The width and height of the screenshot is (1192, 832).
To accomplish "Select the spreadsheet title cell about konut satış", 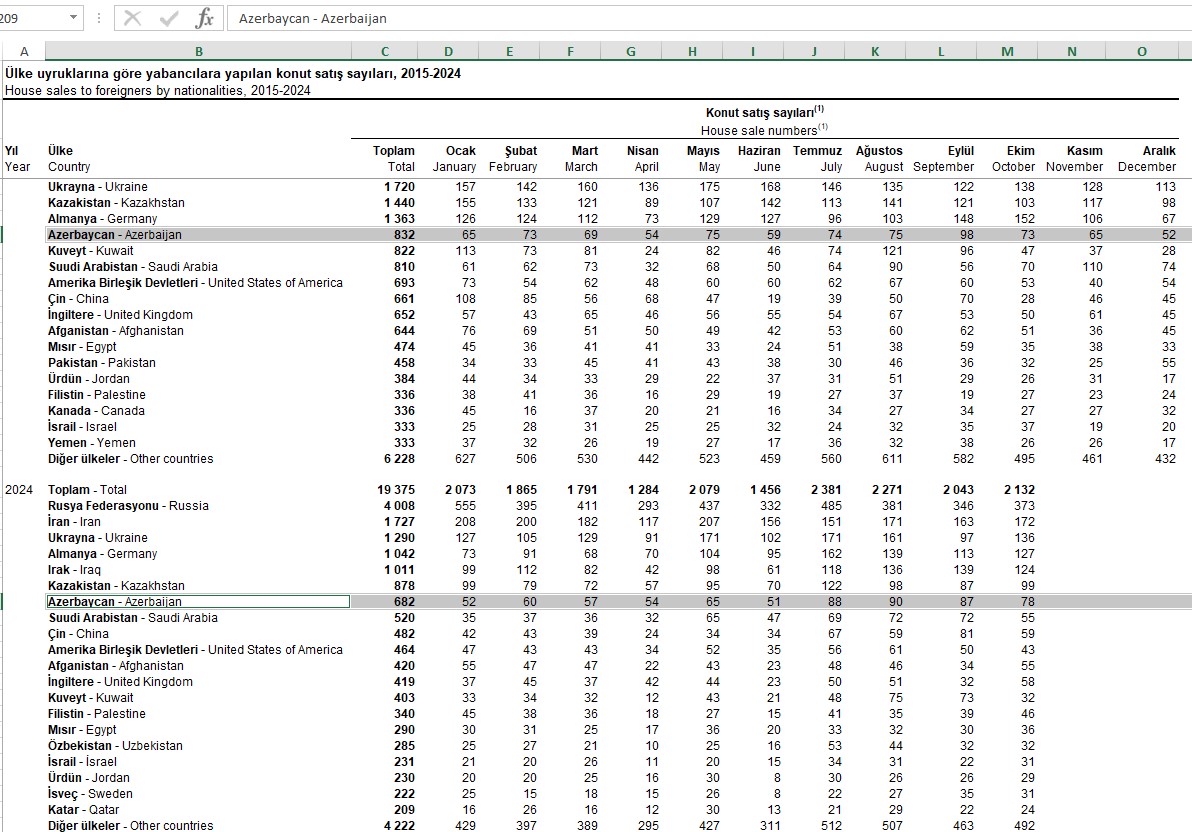I will click(x=232, y=74).
